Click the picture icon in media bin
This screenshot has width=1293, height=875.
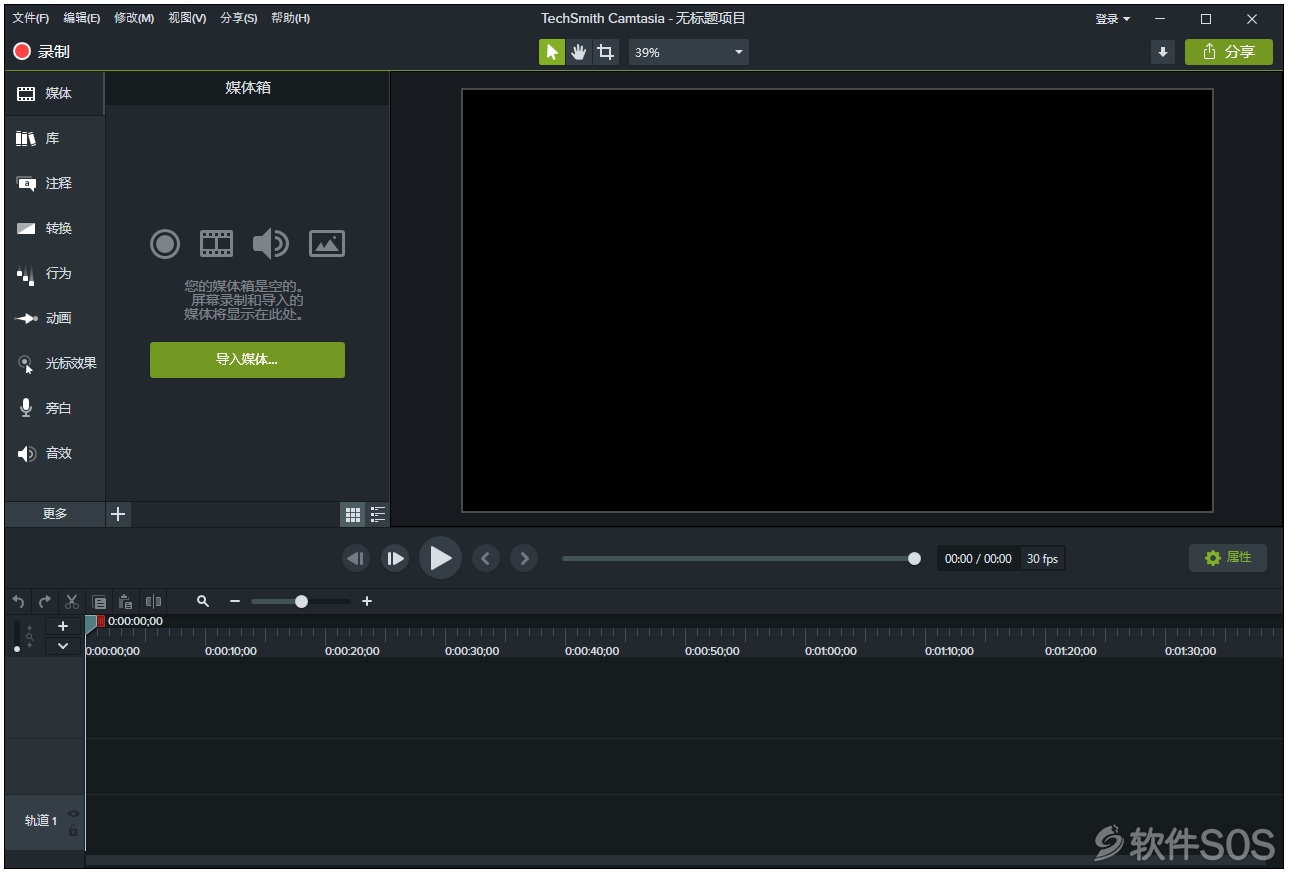[327, 243]
